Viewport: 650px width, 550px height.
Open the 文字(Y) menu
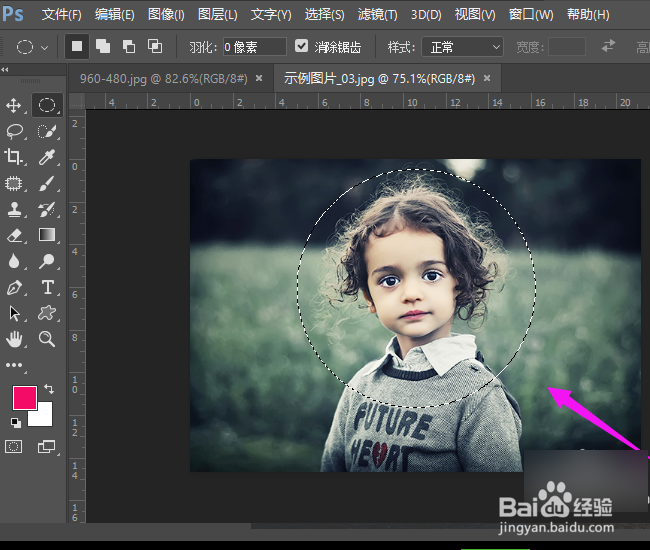click(271, 15)
